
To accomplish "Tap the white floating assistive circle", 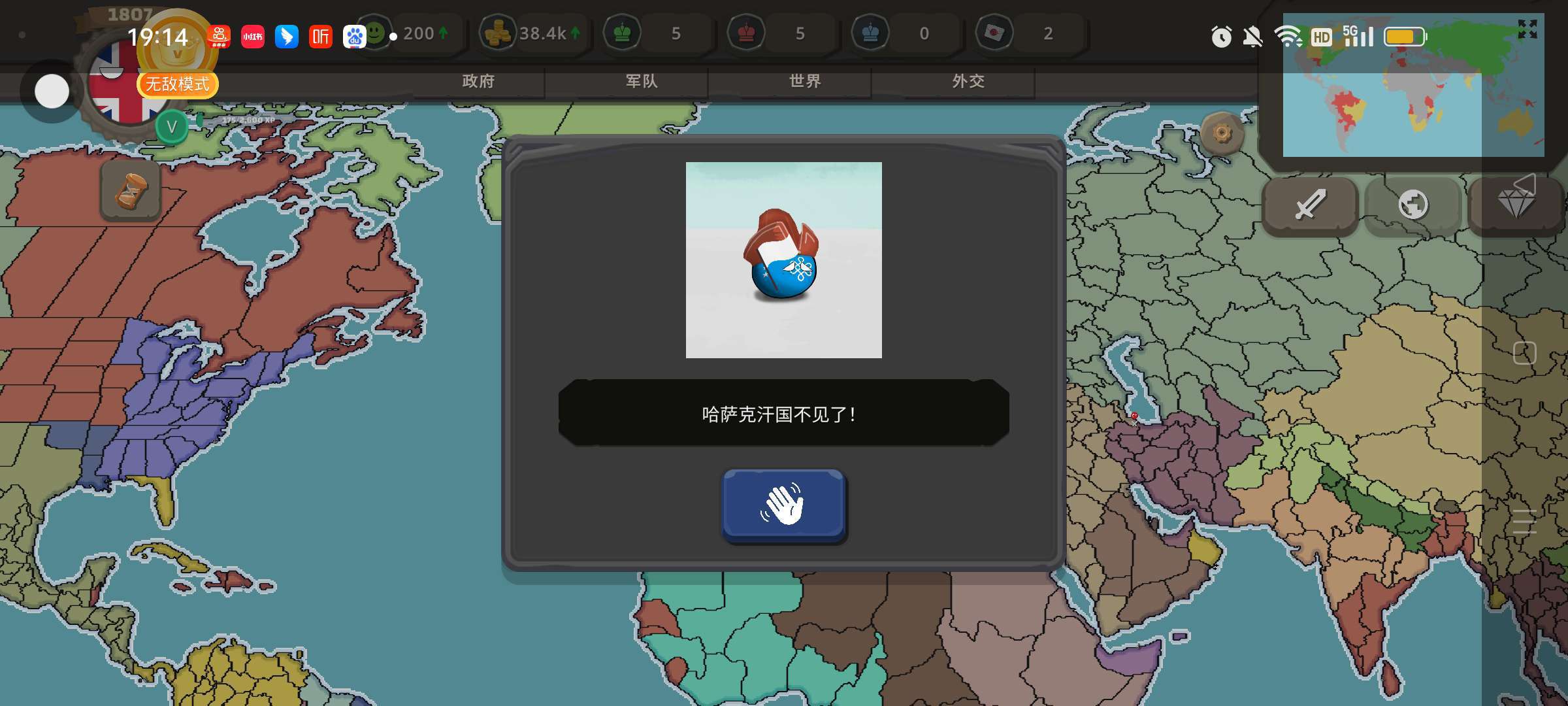I will point(52,92).
